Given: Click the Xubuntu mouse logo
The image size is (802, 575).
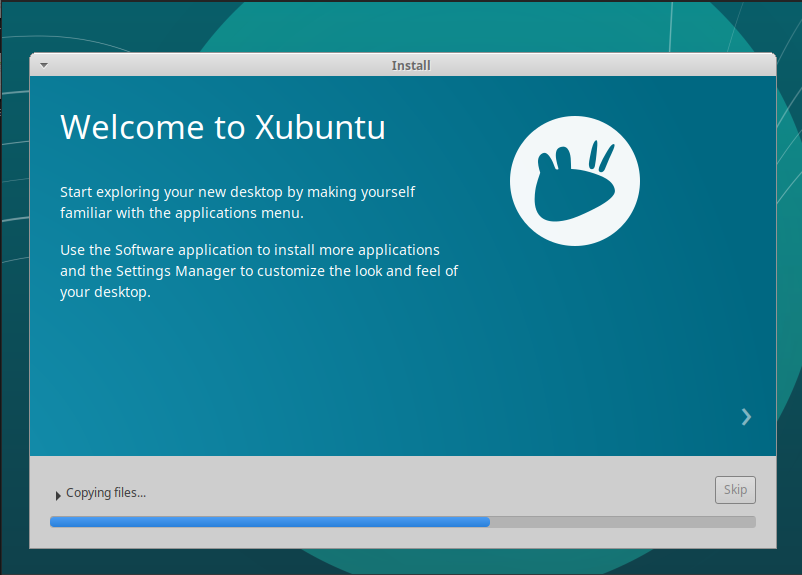Looking at the screenshot, I should [x=574, y=181].
